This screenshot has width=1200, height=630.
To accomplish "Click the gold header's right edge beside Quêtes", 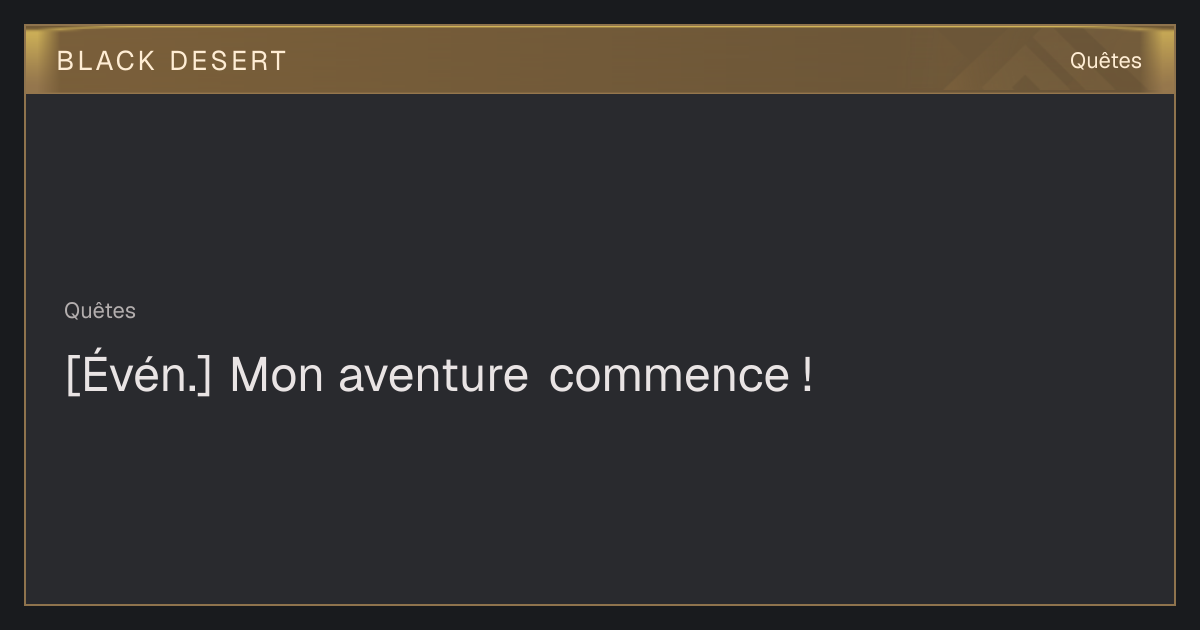I will pyautogui.click(x=1158, y=60).
